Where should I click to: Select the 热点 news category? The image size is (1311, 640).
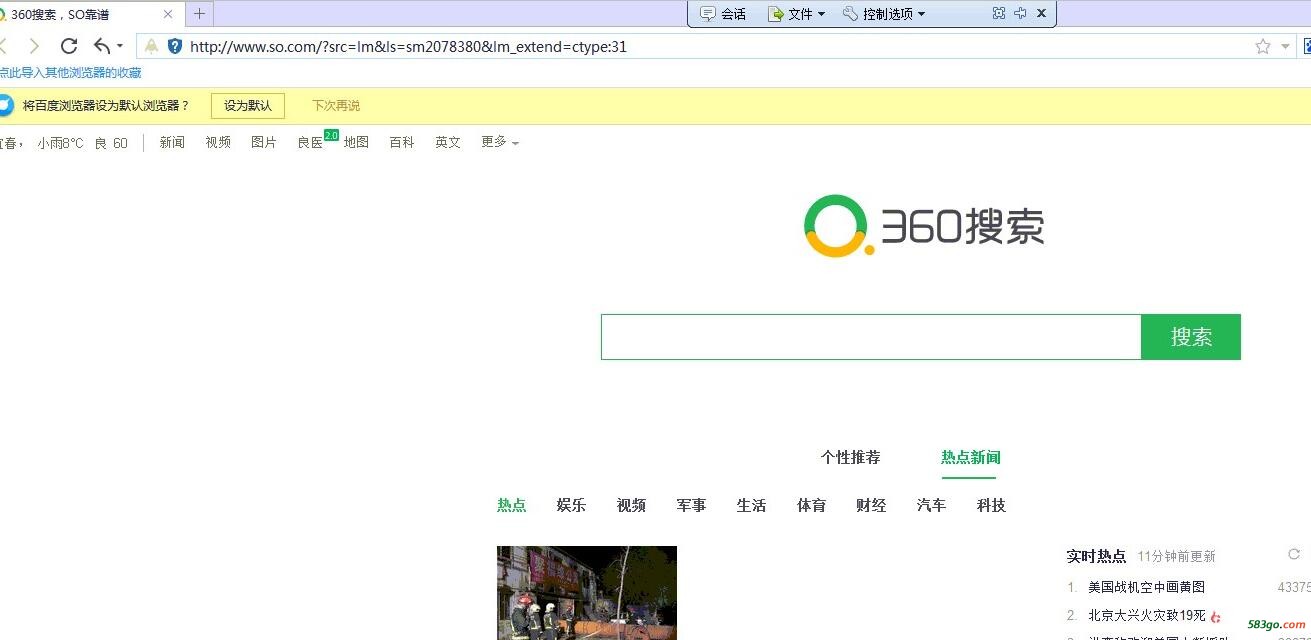tap(512, 506)
